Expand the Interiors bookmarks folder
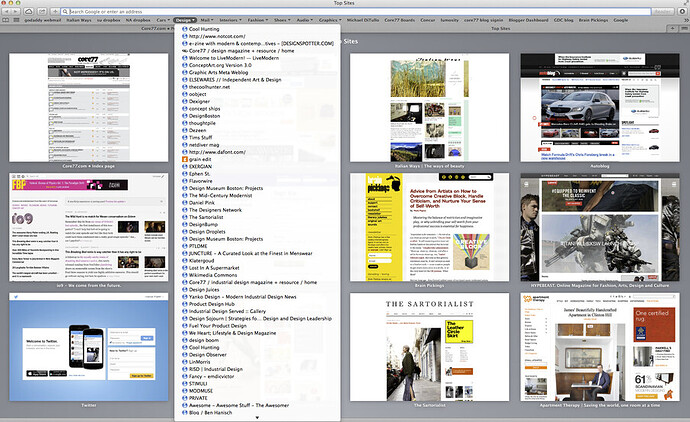690x422 pixels. tap(231, 20)
